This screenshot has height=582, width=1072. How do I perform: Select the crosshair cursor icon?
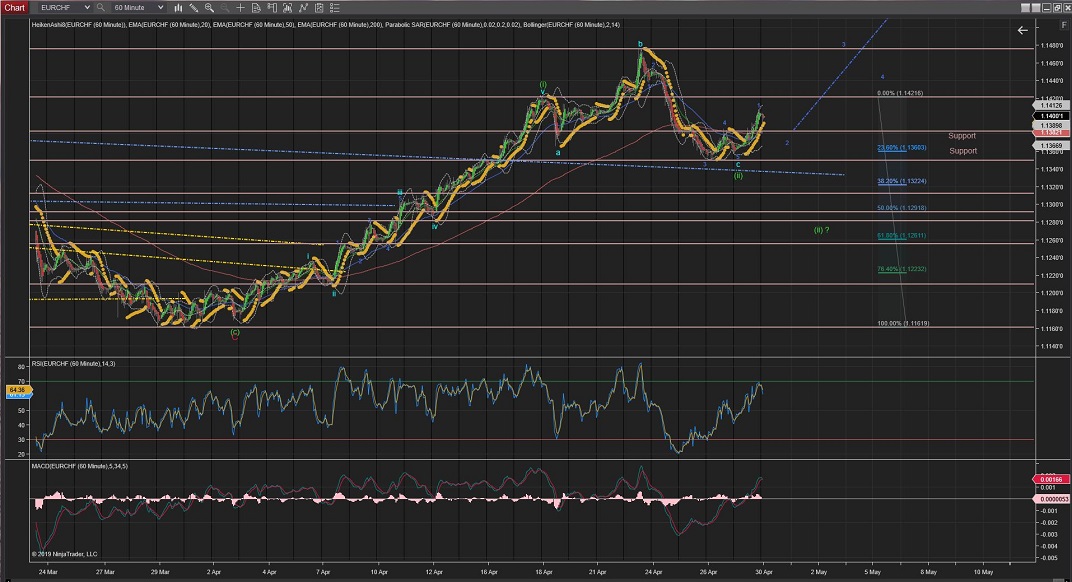pos(240,7)
